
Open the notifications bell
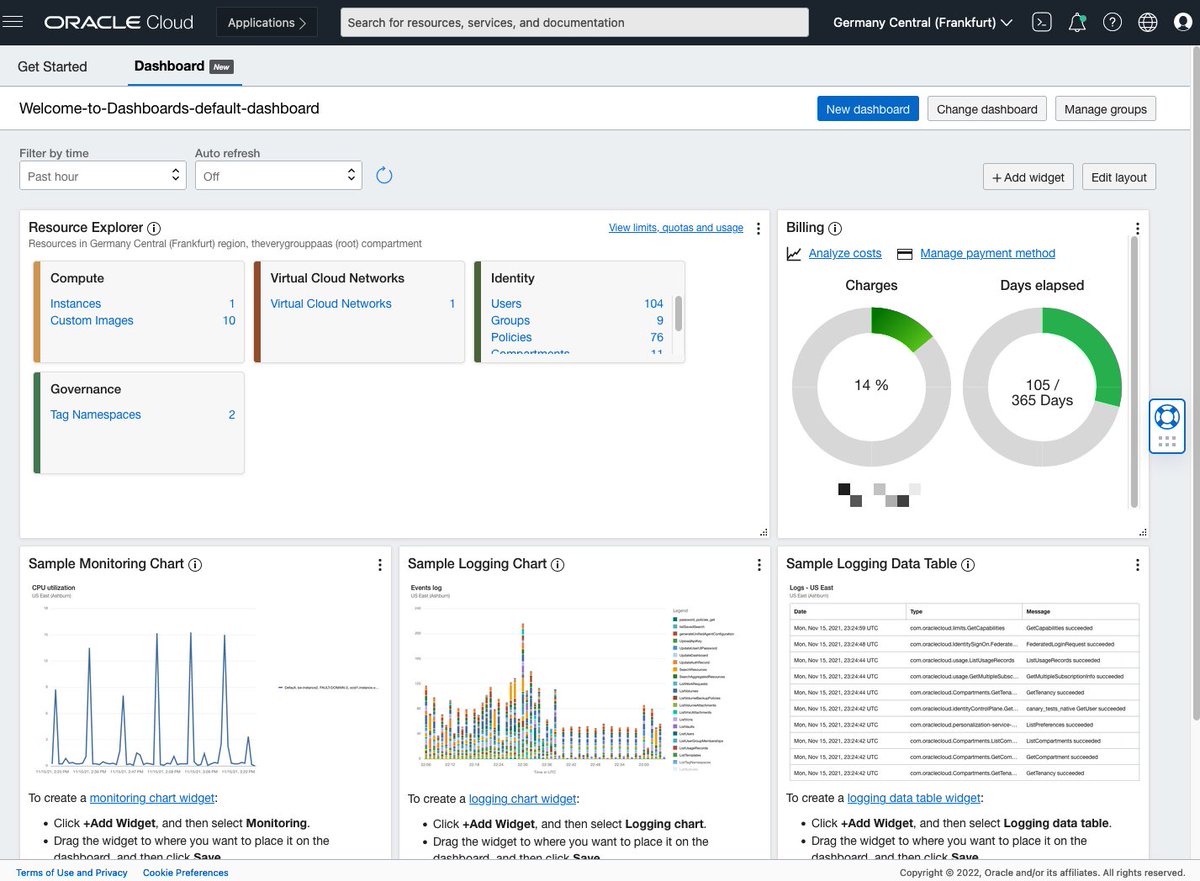(1077, 22)
